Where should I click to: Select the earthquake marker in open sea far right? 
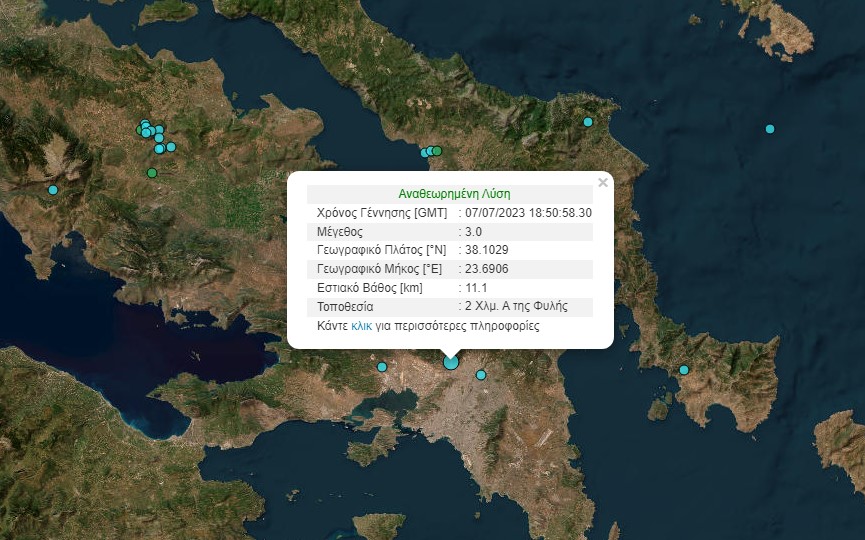tap(770, 129)
